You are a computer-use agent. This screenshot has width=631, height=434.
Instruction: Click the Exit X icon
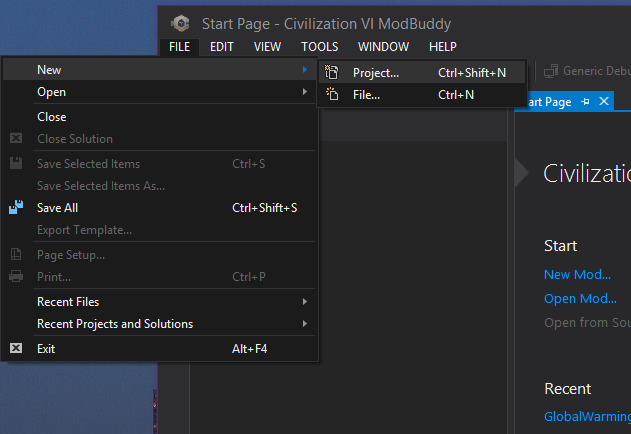pos(16,349)
